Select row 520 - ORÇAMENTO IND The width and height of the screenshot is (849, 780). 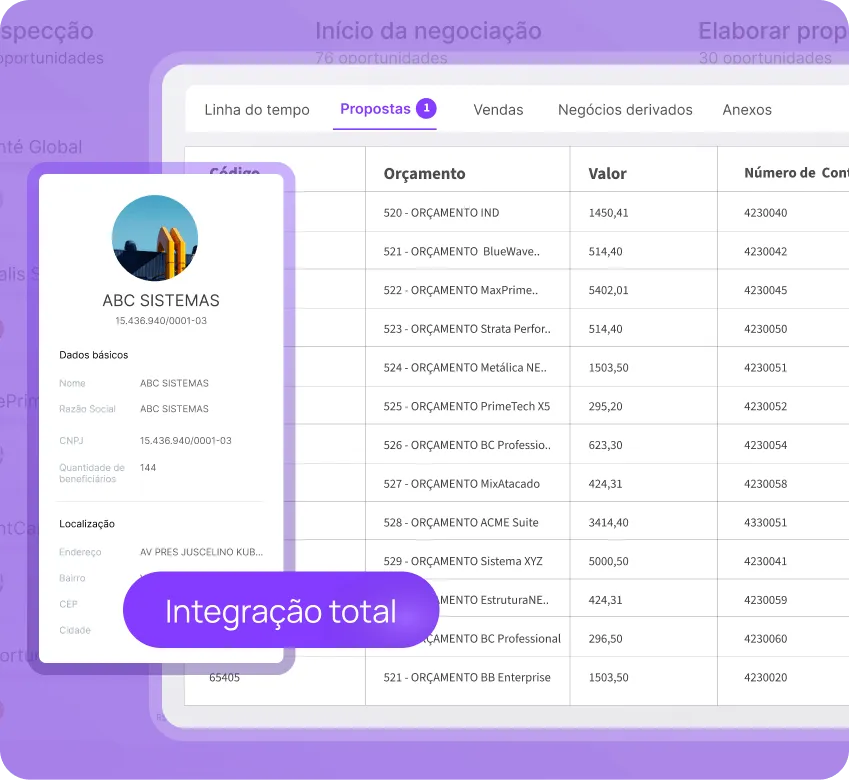pyautogui.click(x=441, y=211)
